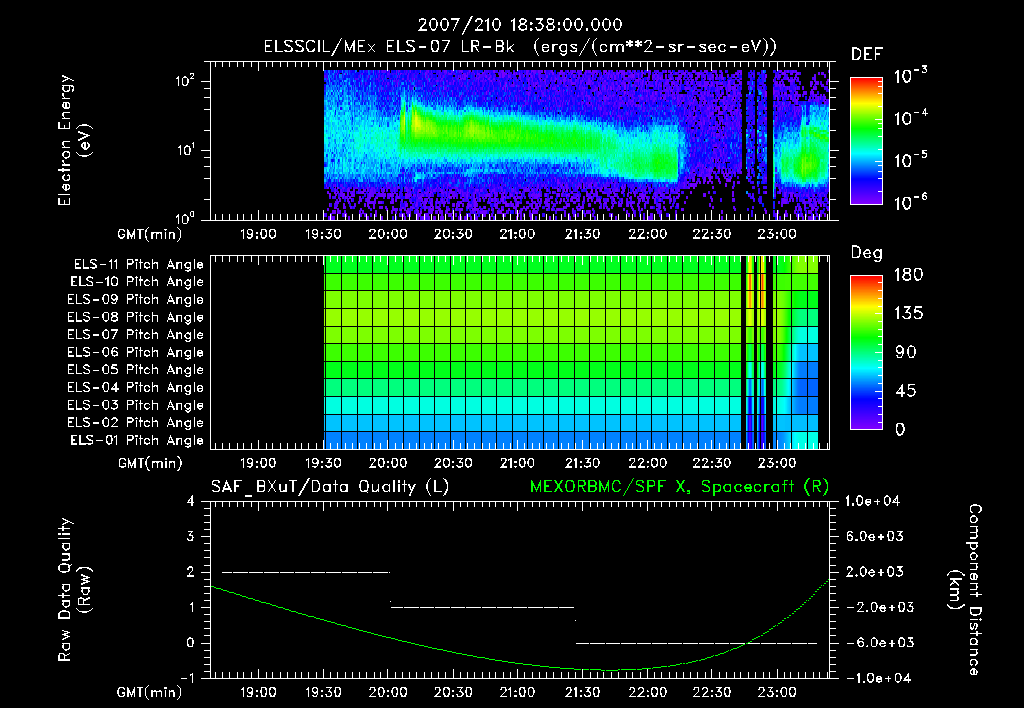Select the Component Distance (km) axis label

(965, 590)
